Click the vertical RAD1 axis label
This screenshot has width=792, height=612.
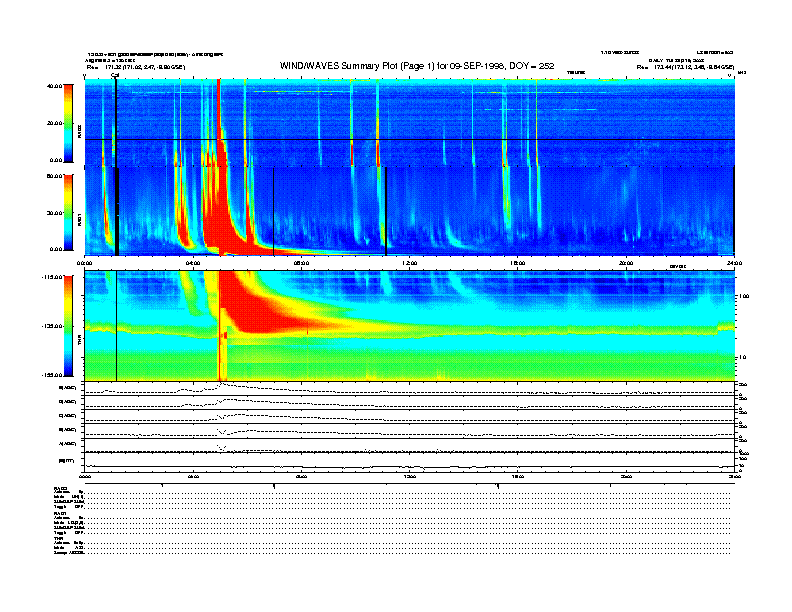tap(79, 219)
